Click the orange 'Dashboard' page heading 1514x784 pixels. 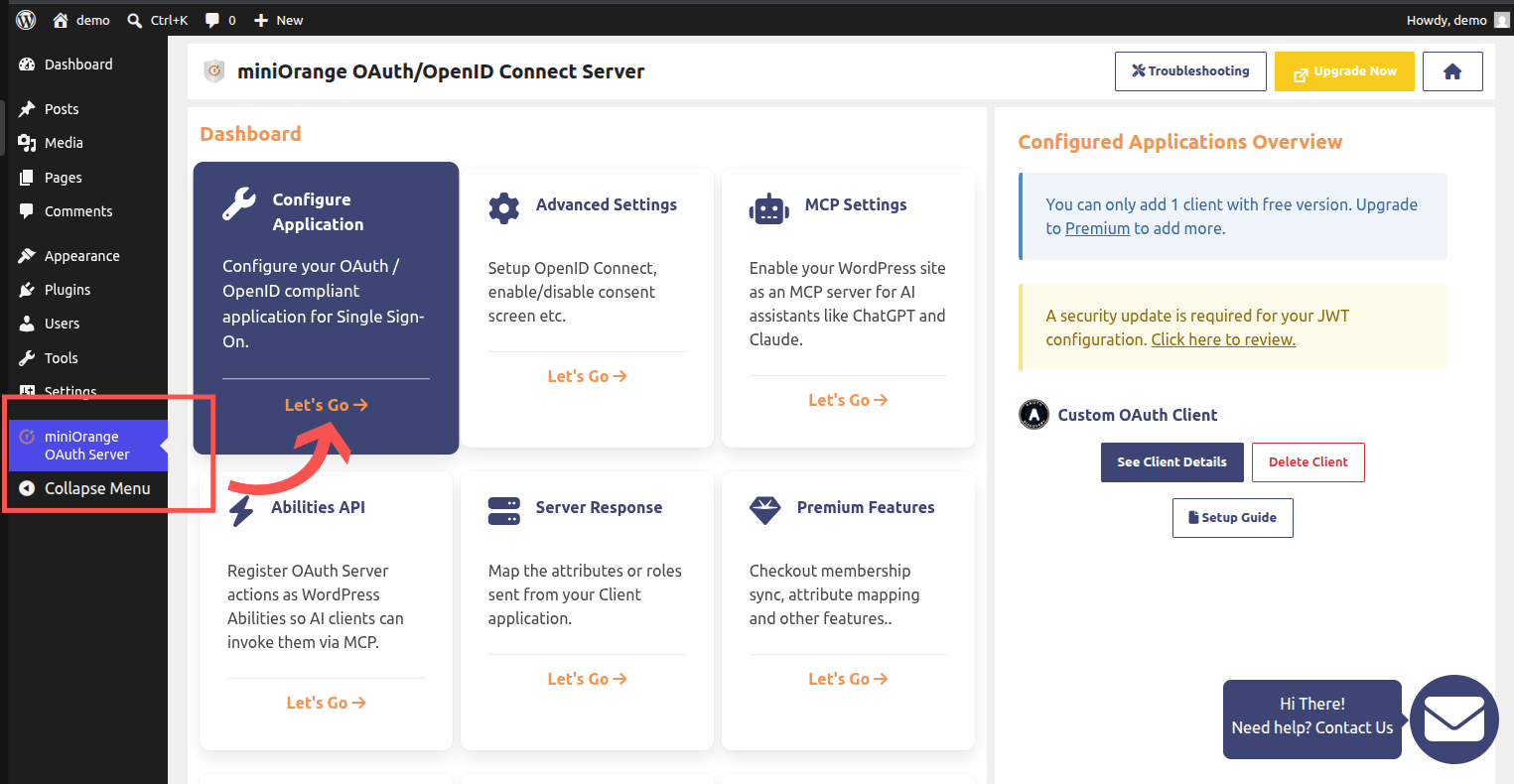tap(250, 134)
